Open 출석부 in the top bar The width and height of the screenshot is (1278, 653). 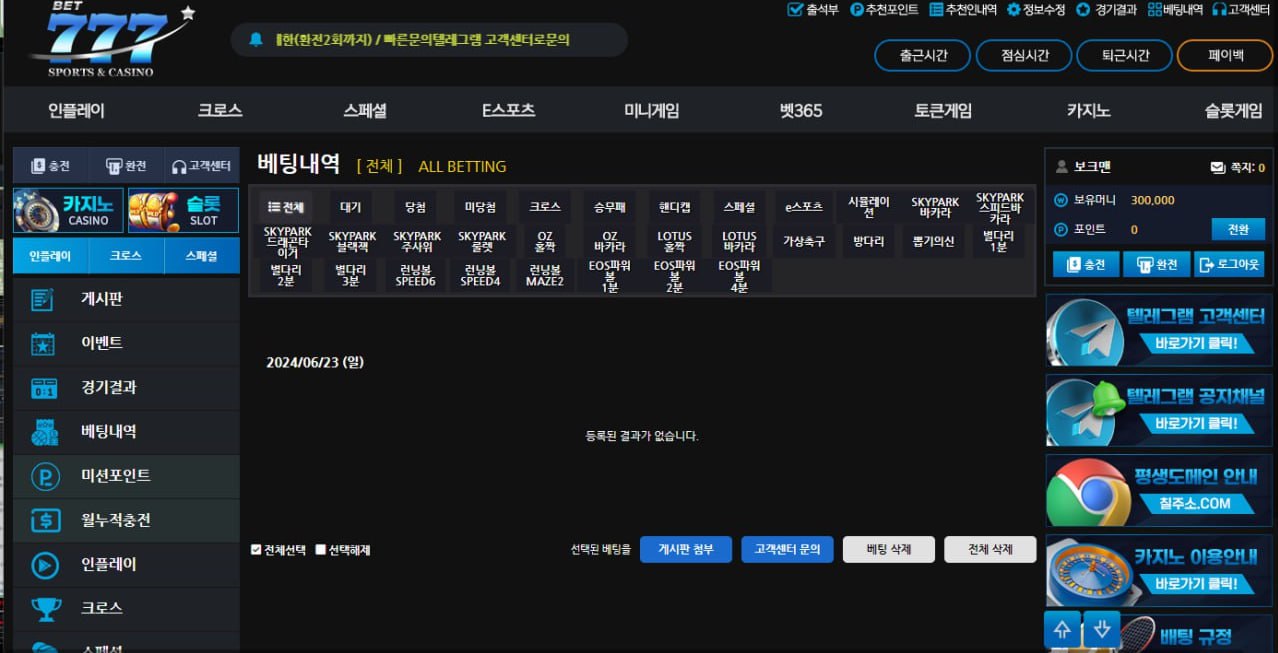(813, 10)
